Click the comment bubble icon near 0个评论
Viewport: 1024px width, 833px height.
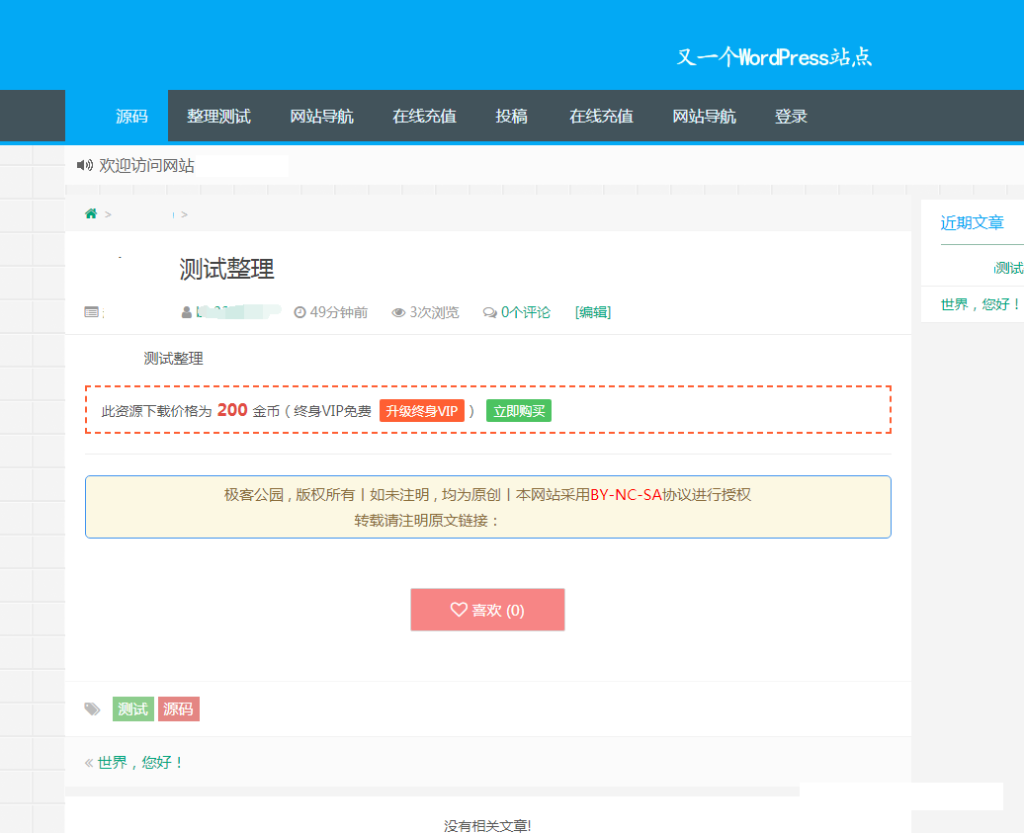tap(489, 311)
